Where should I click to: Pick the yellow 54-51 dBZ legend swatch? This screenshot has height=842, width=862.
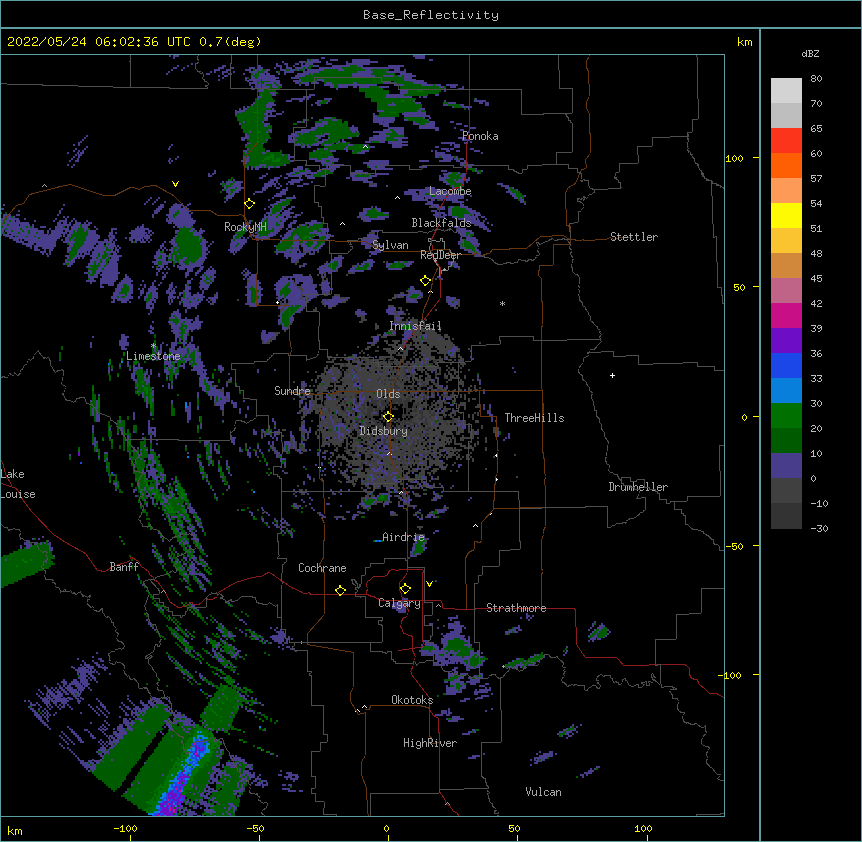tap(786, 216)
